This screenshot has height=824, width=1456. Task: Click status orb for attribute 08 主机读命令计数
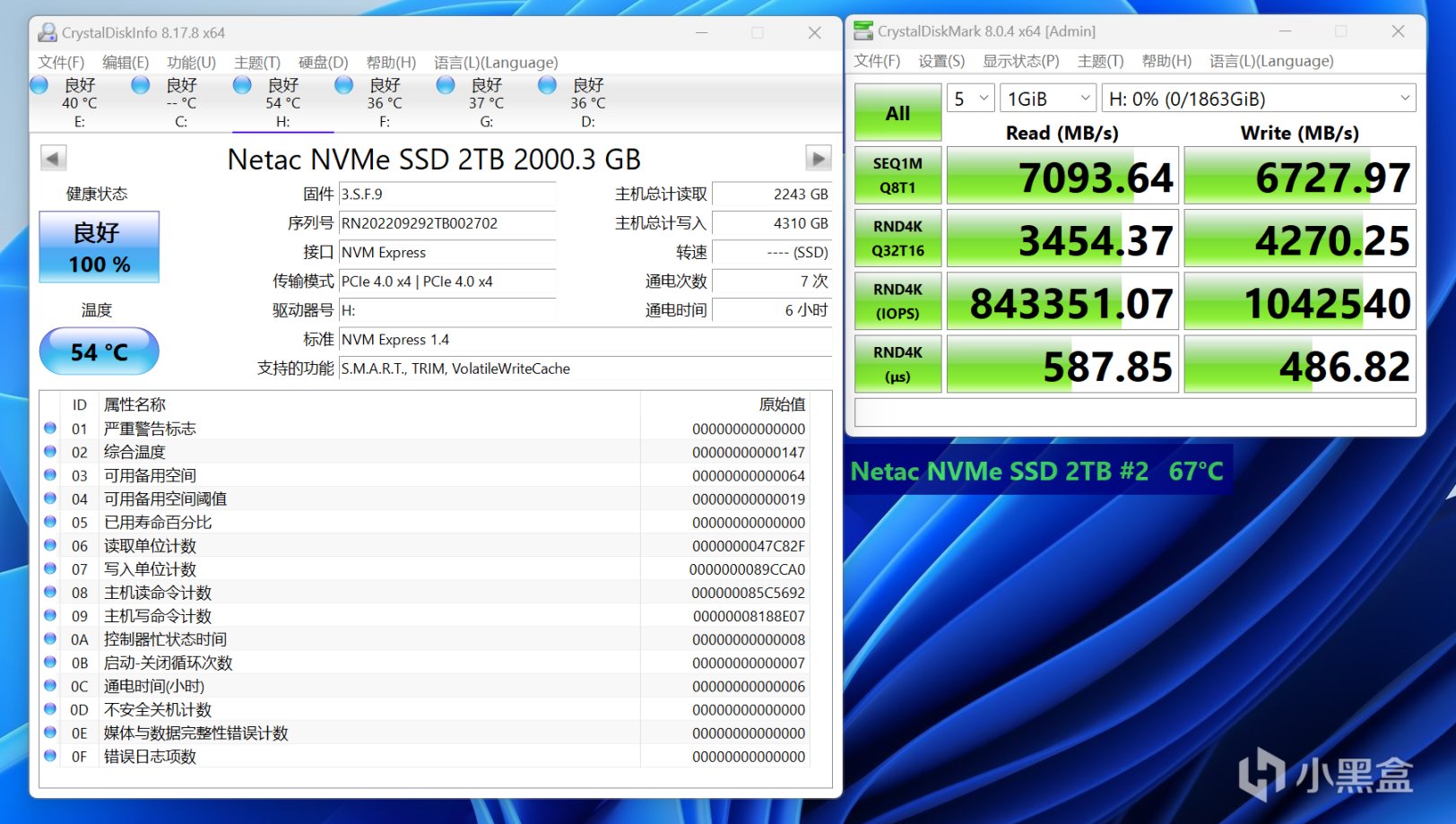[50, 592]
